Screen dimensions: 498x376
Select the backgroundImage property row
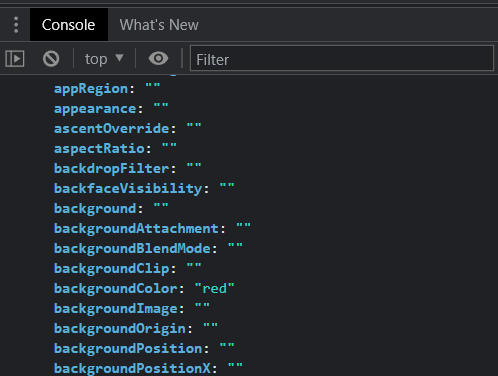[x=132, y=309]
